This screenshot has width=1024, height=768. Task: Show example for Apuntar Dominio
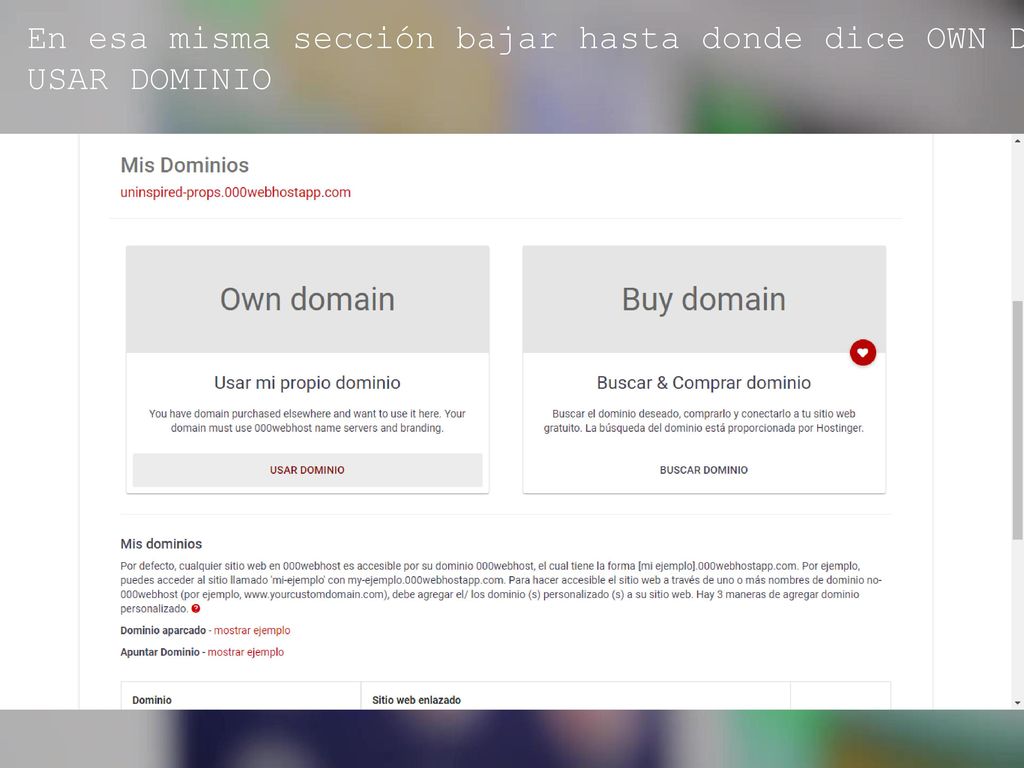[x=246, y=652]
